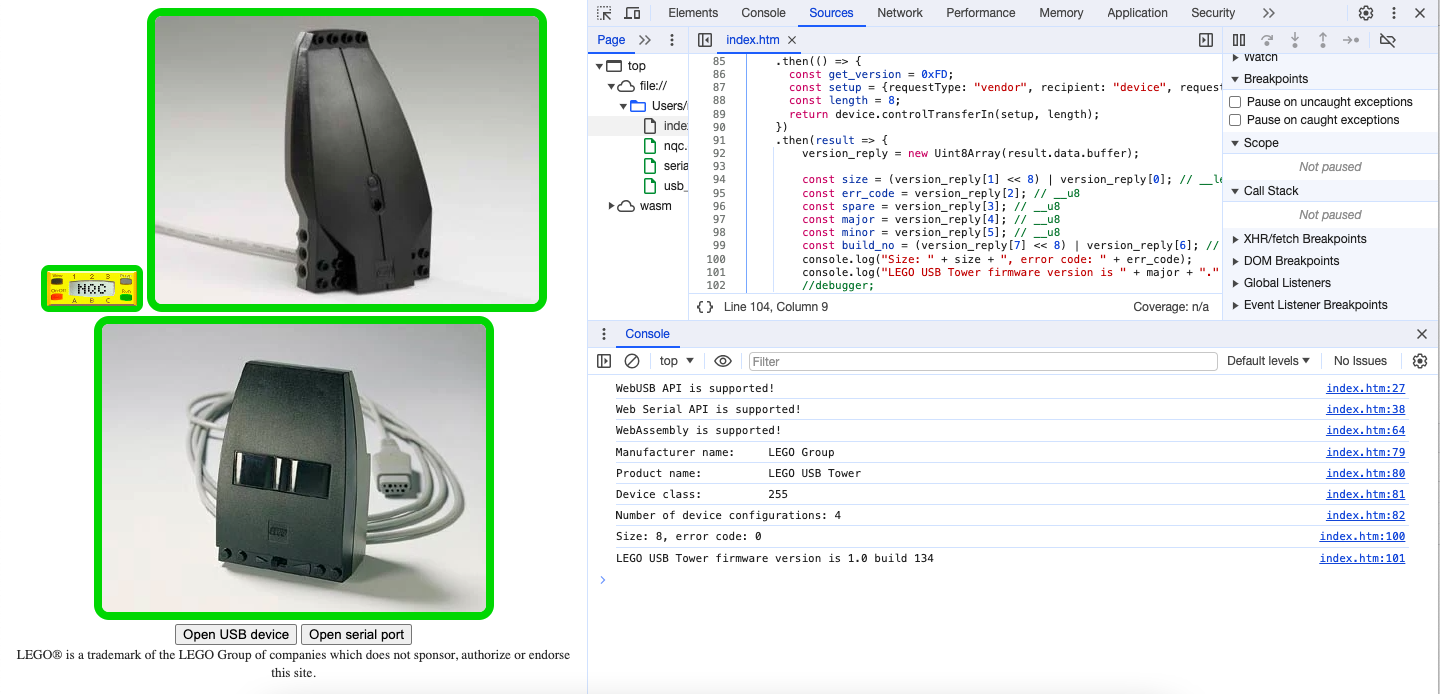1440x694 pixels.
Task: Open the index.htm:100 source link
Action: click(1362, 536)
